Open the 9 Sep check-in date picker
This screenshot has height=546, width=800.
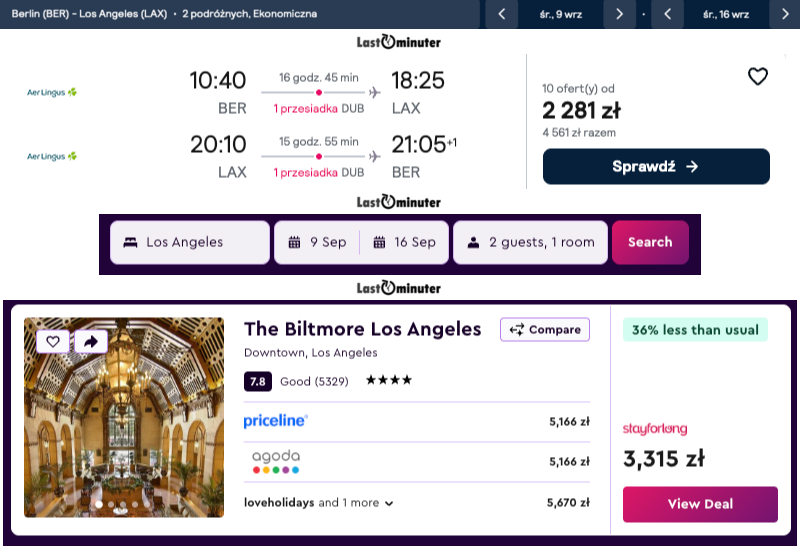[x=317, y=242]
